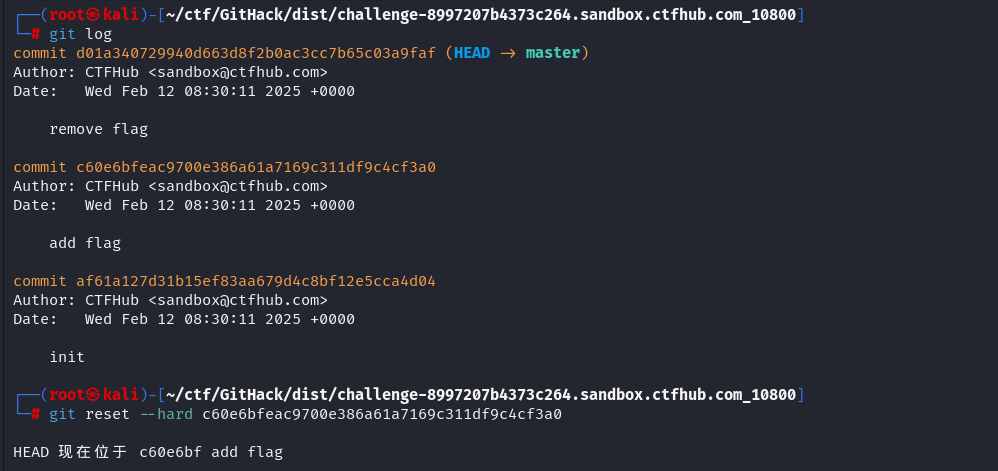Click the arrow between HEAD and master

tap(508, 53)
